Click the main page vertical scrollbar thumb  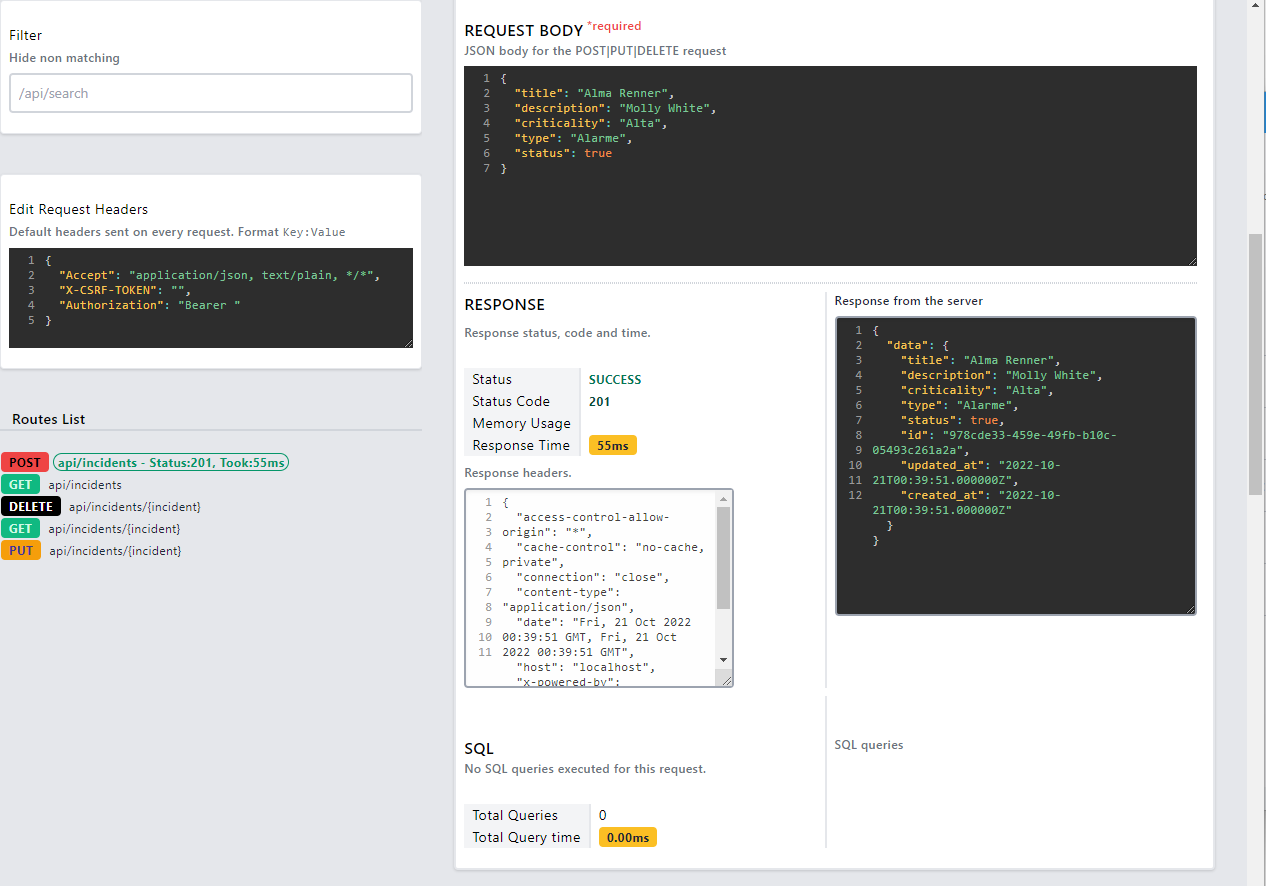coord(1256,364)
